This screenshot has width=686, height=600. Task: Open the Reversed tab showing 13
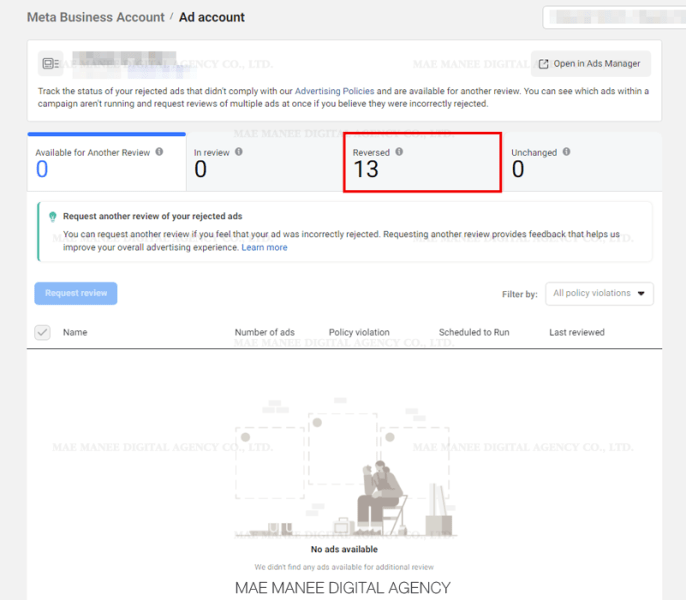tap(421, 162)
